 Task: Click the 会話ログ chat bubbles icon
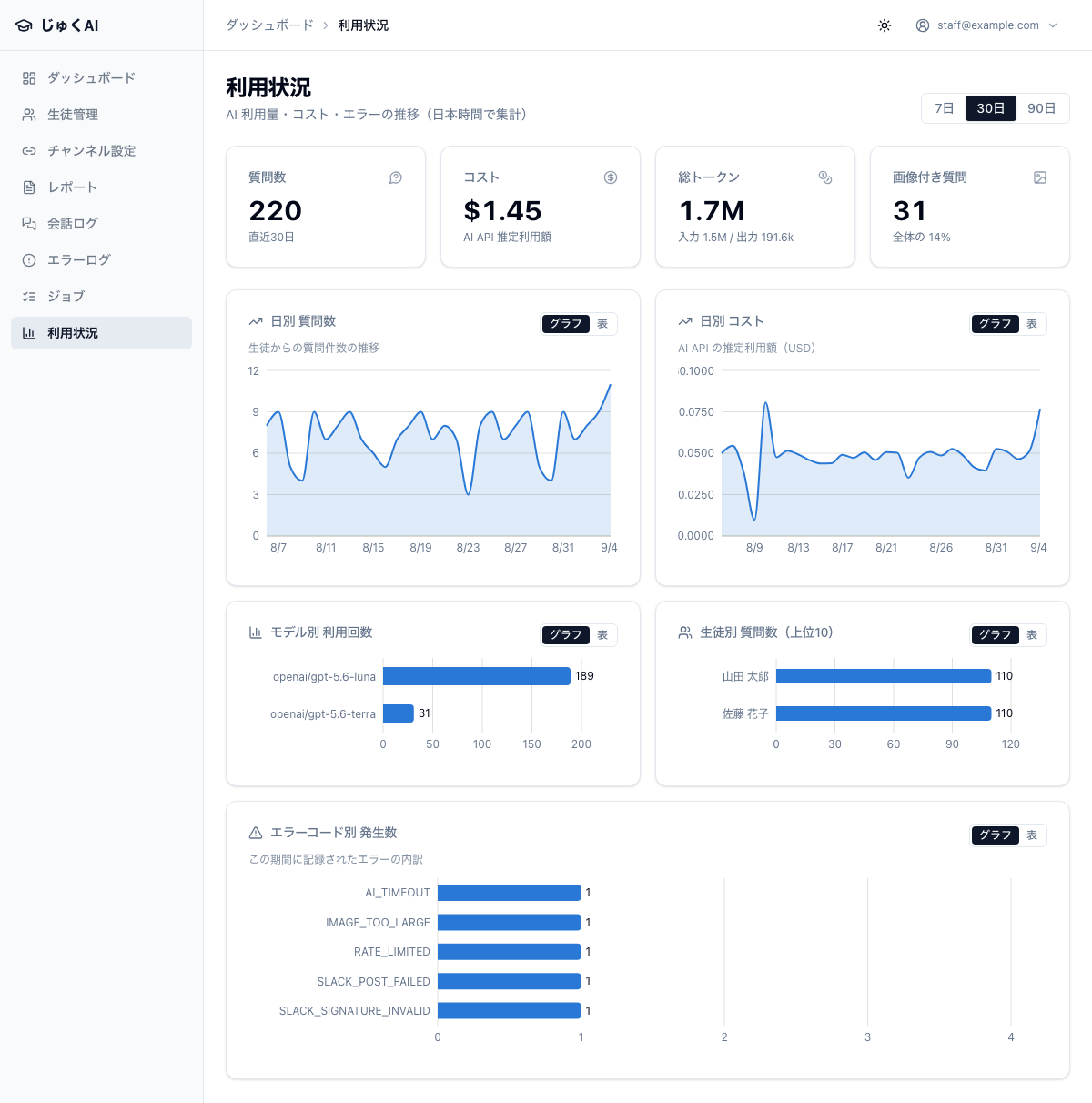[x=29, y=224]
